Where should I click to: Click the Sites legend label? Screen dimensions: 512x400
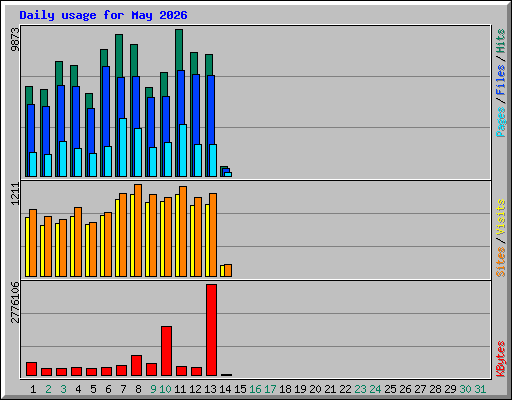(x=501, y=262)
